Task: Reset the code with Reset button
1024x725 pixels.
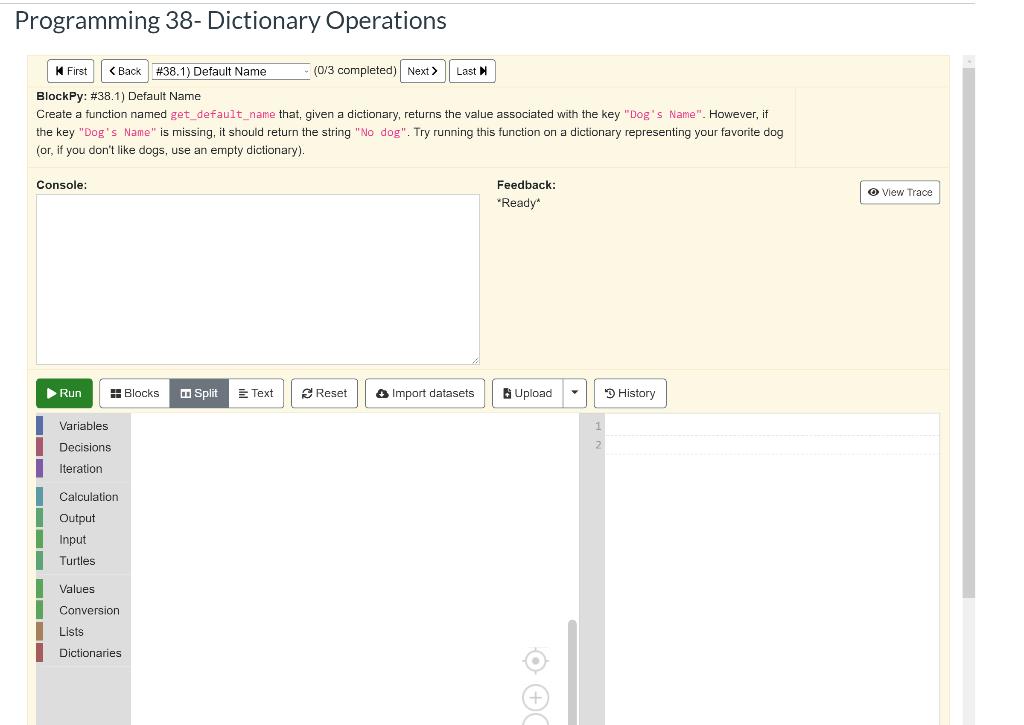Action: [x=324, y=393]
